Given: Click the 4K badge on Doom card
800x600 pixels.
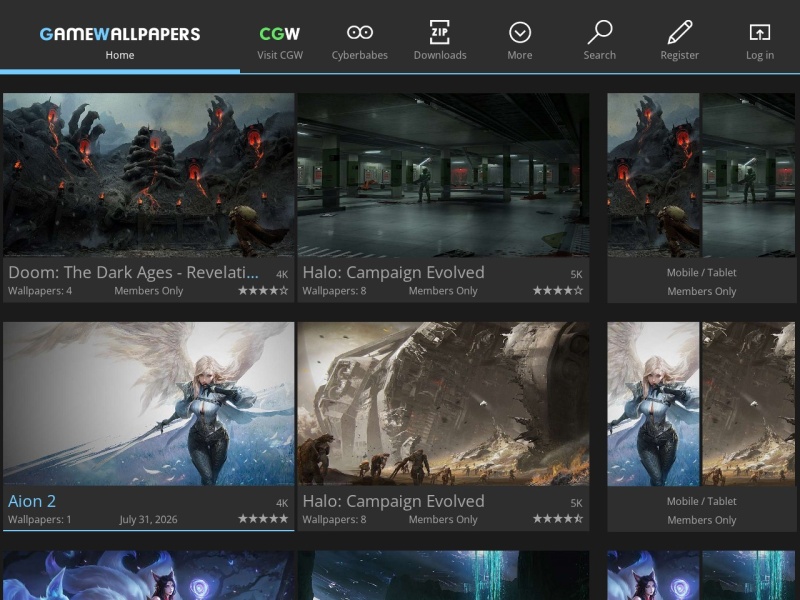Looking at the screenshot, I should click(282, 274).
